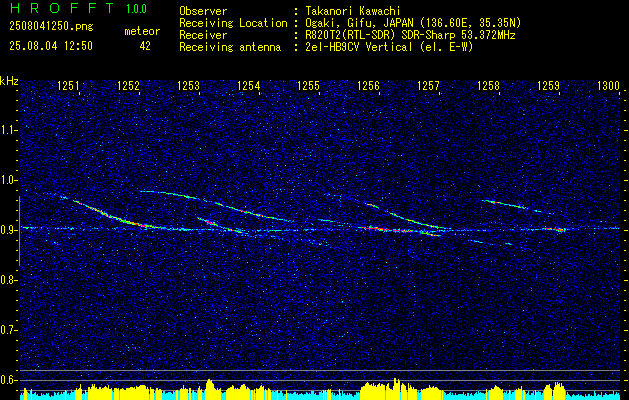Screen dimensions: 629x400
Task: Click the date stamp 25.08.04 12:50
Action: tap(51, 46)
